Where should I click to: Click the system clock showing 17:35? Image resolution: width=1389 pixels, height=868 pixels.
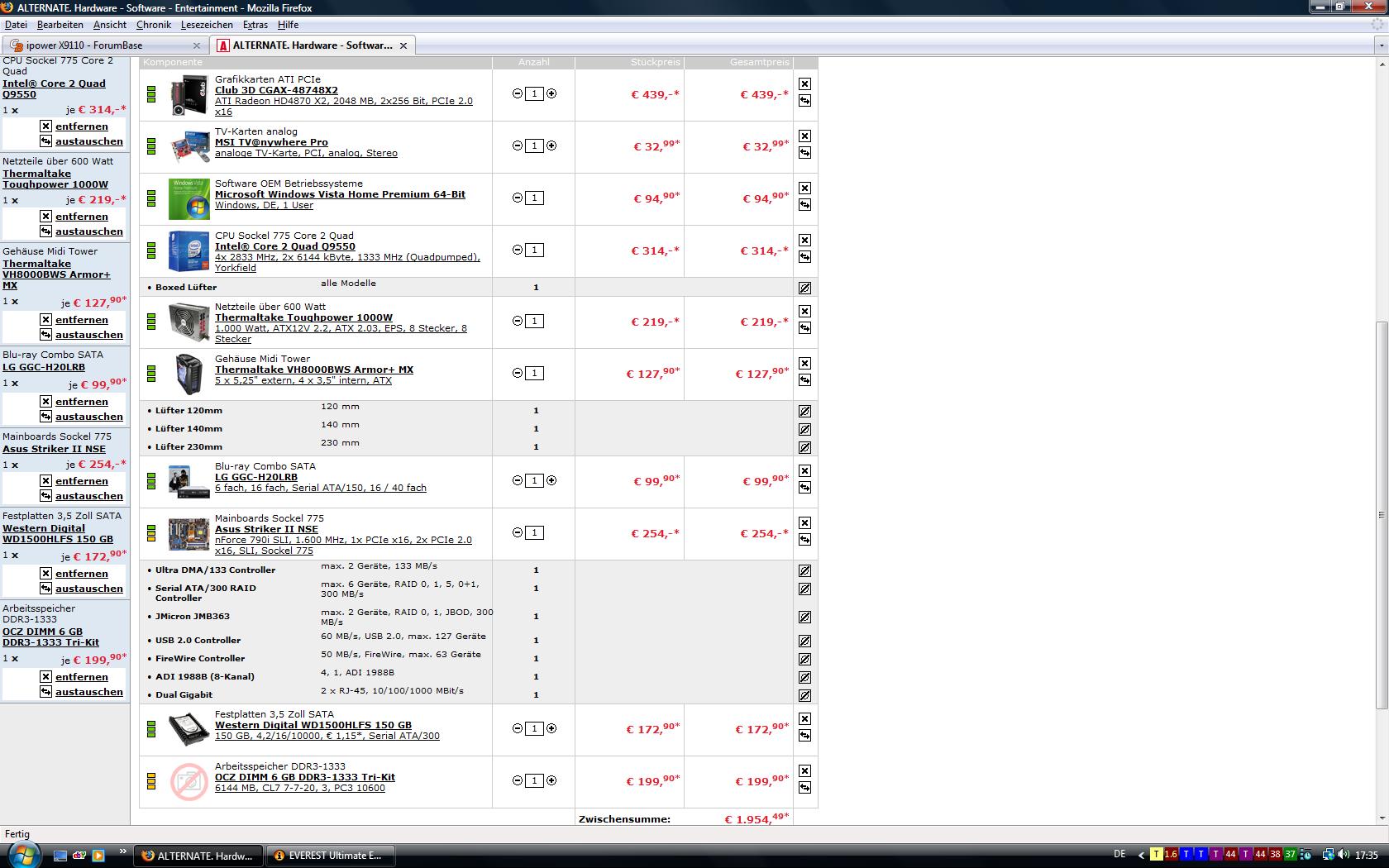(x=1367, y=855)
